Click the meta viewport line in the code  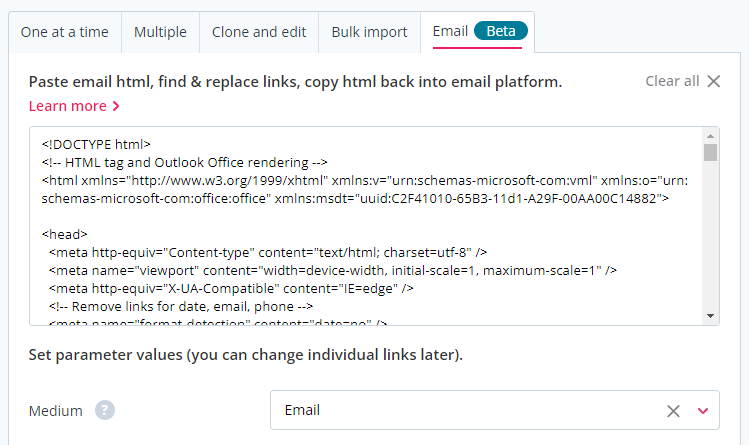coord(333,271)
